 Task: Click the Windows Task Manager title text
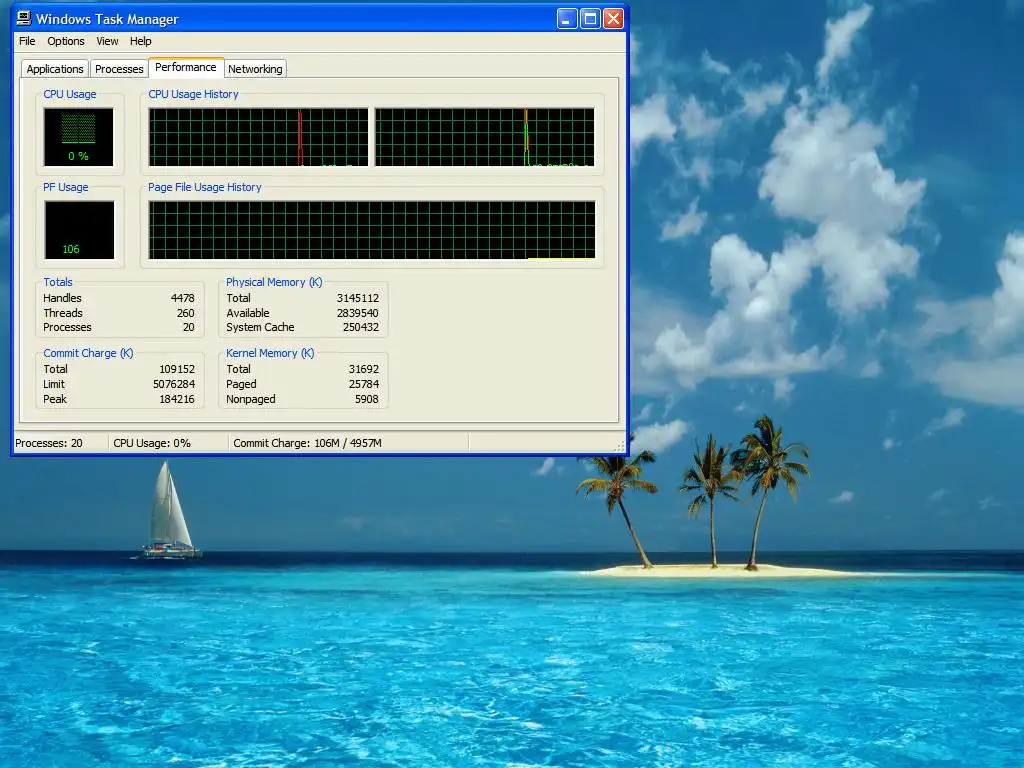[107, 19]
